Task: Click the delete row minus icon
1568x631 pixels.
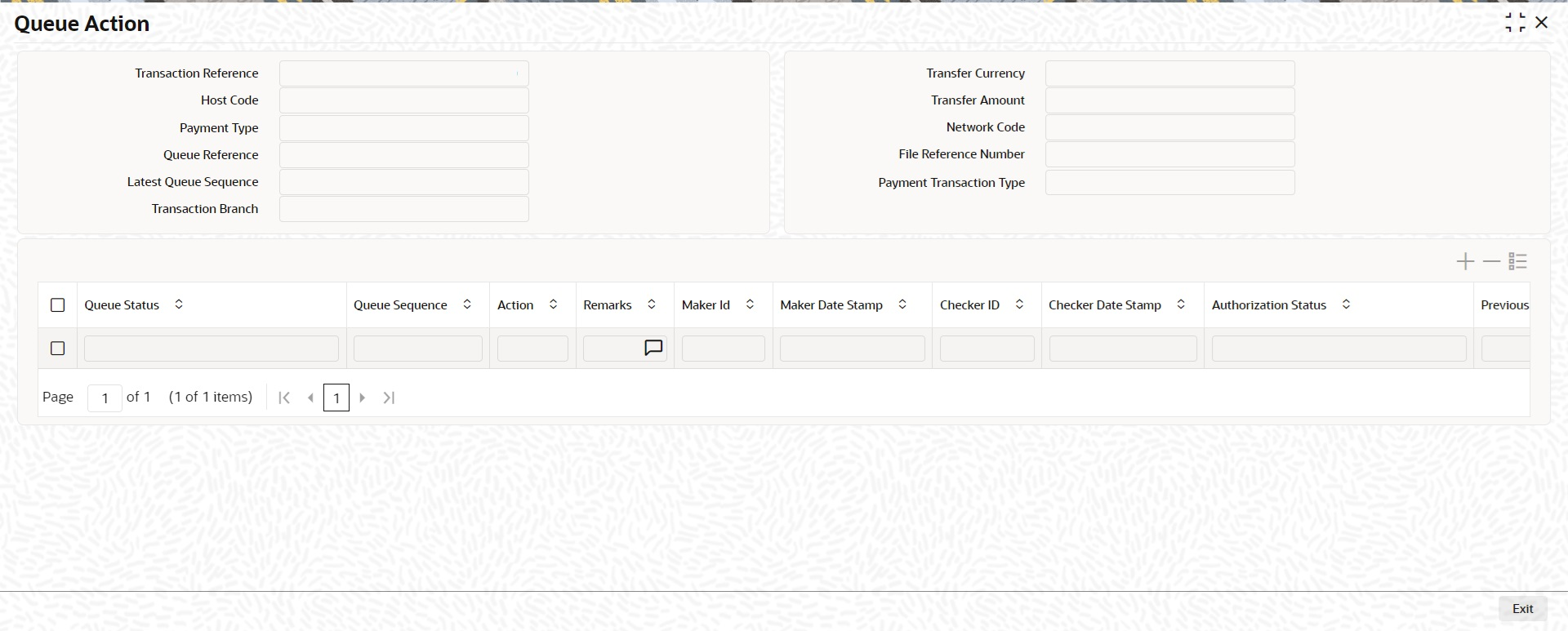Action: click(x=1491, y=261)
